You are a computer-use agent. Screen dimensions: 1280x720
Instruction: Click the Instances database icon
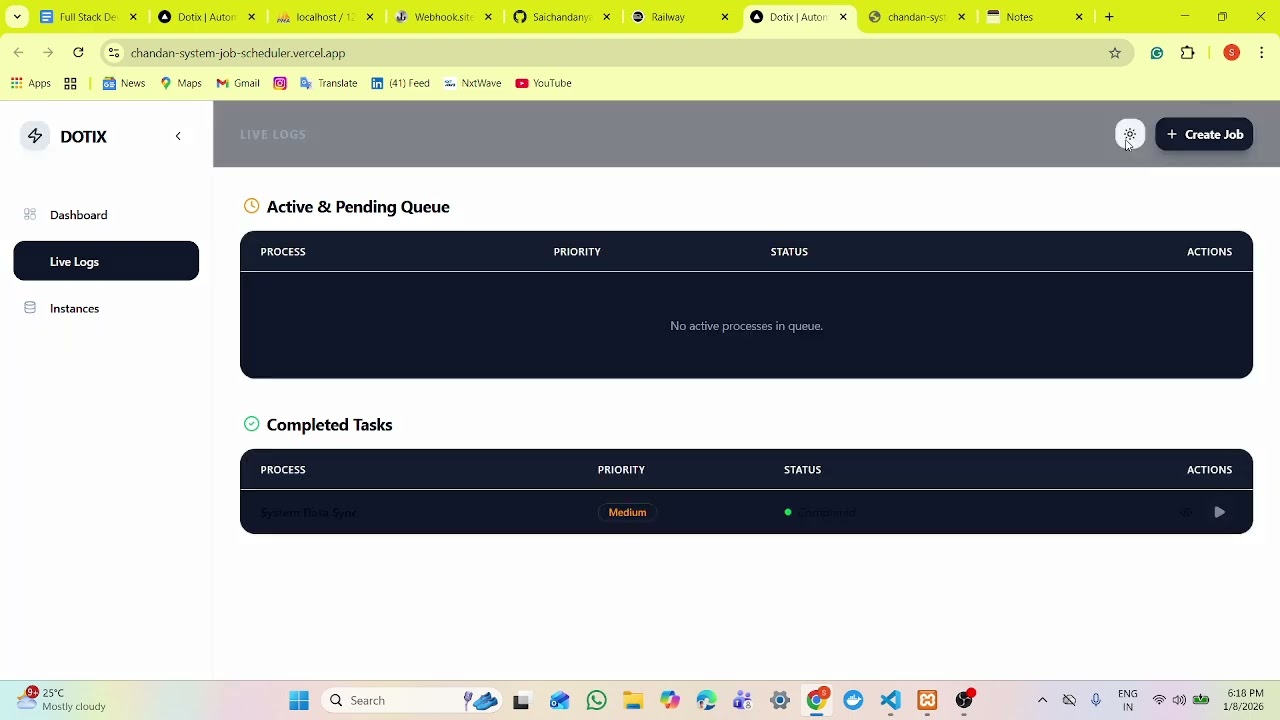pyautogui.click(x=30, y=308)
